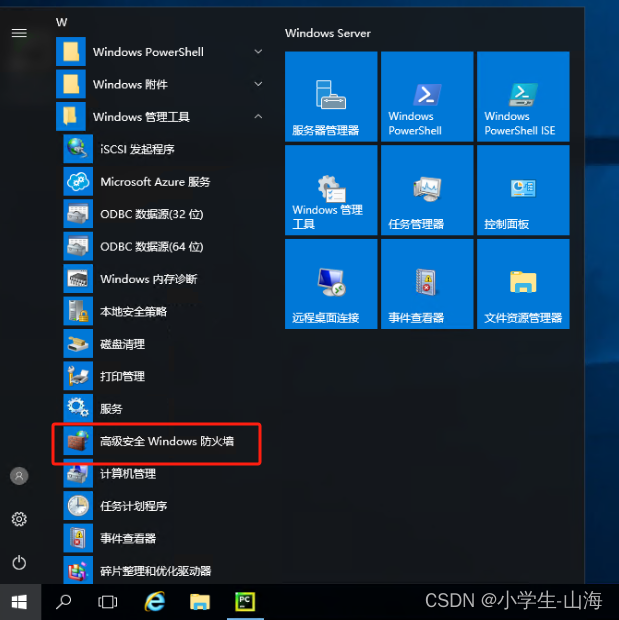Image resolution: width=619 pixels, height=620 pixels.
Task: Open the 打印管理 printer icon
Action: tap(78, 376)
